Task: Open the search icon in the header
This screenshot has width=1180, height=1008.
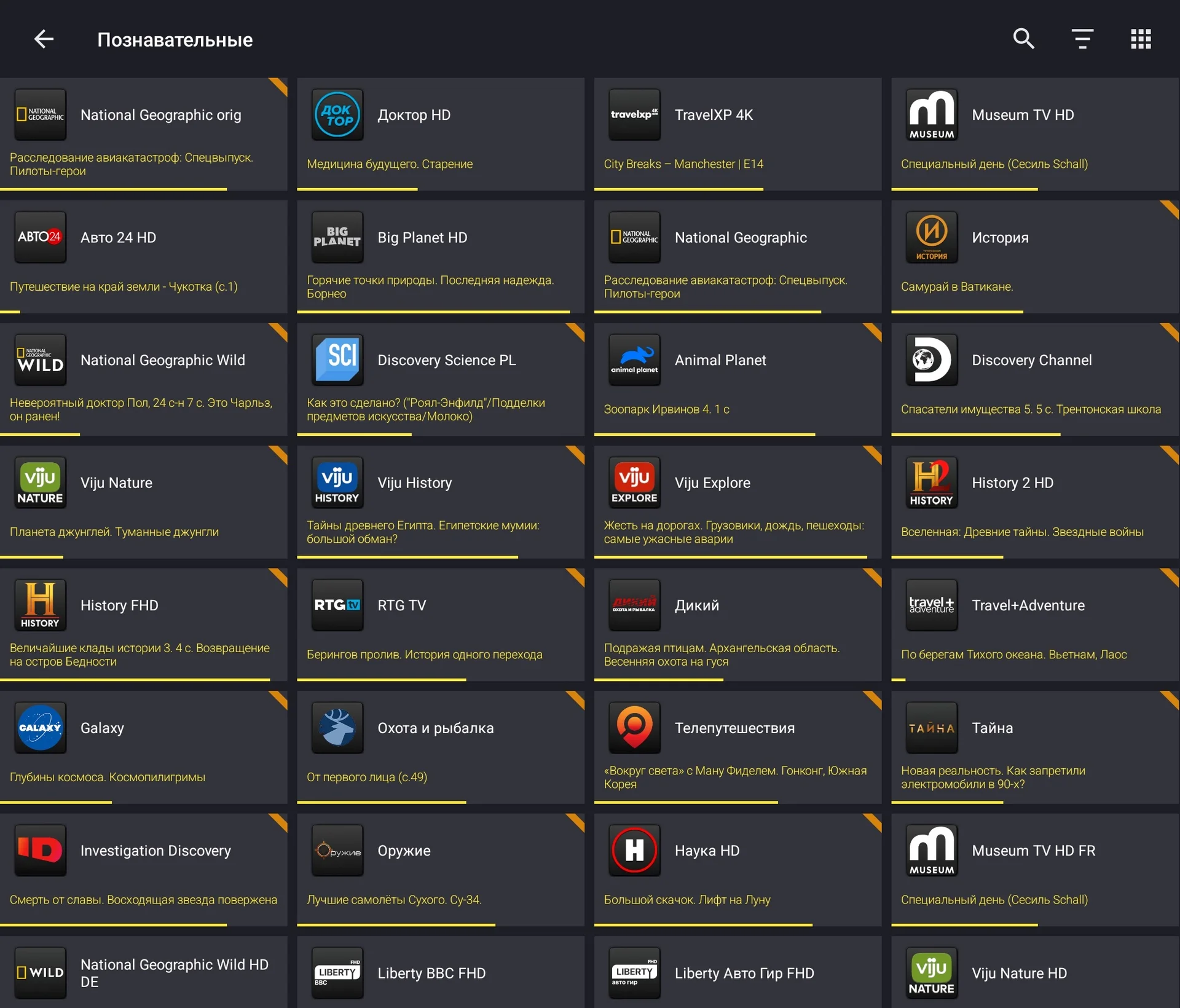Action: [x=1023, y=39]
